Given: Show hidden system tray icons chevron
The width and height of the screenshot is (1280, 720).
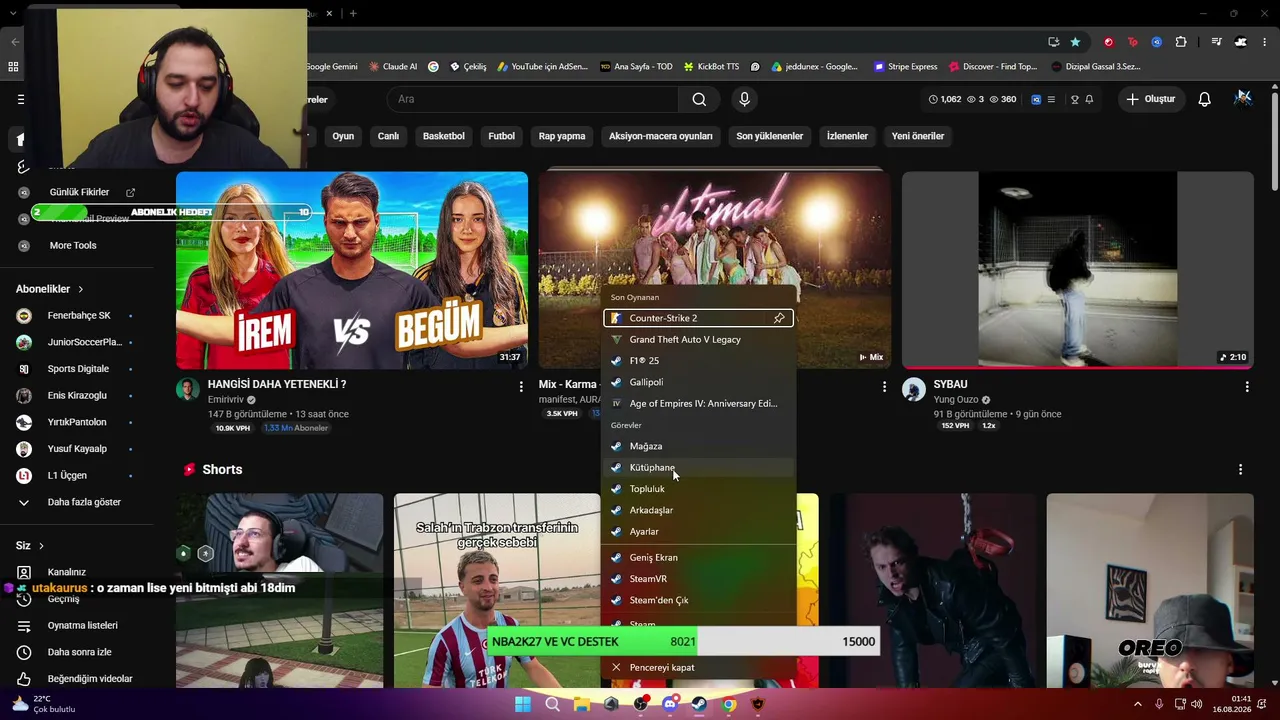Looking at the screenshot, I should [x=1137, y=704].
